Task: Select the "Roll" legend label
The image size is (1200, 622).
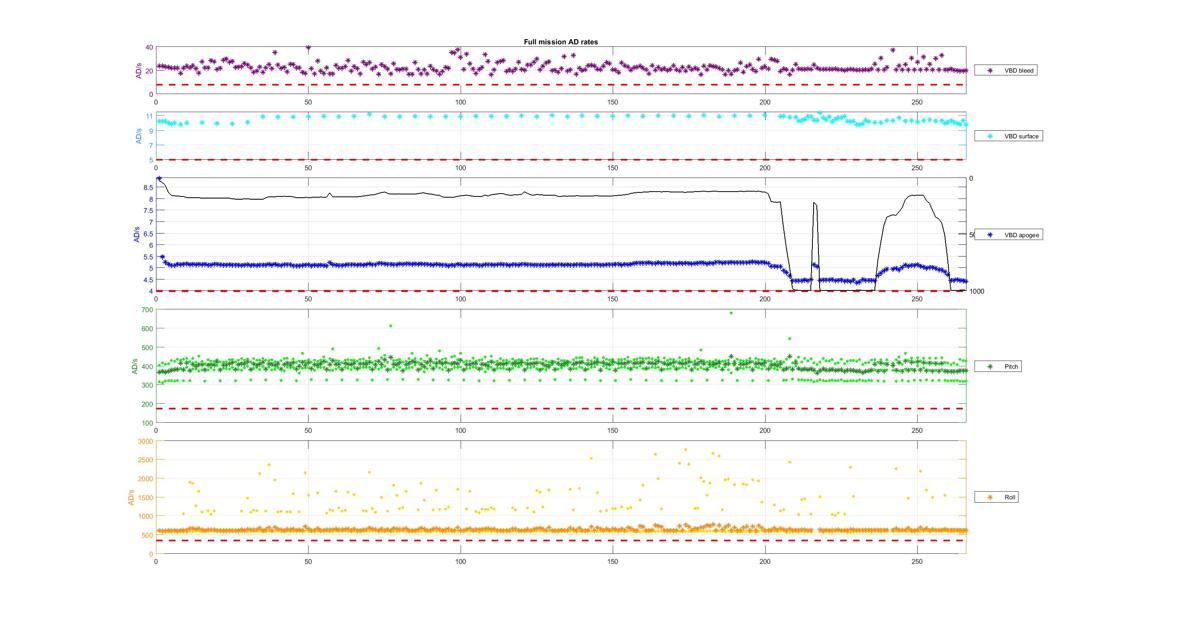Action: point(1011,497)
